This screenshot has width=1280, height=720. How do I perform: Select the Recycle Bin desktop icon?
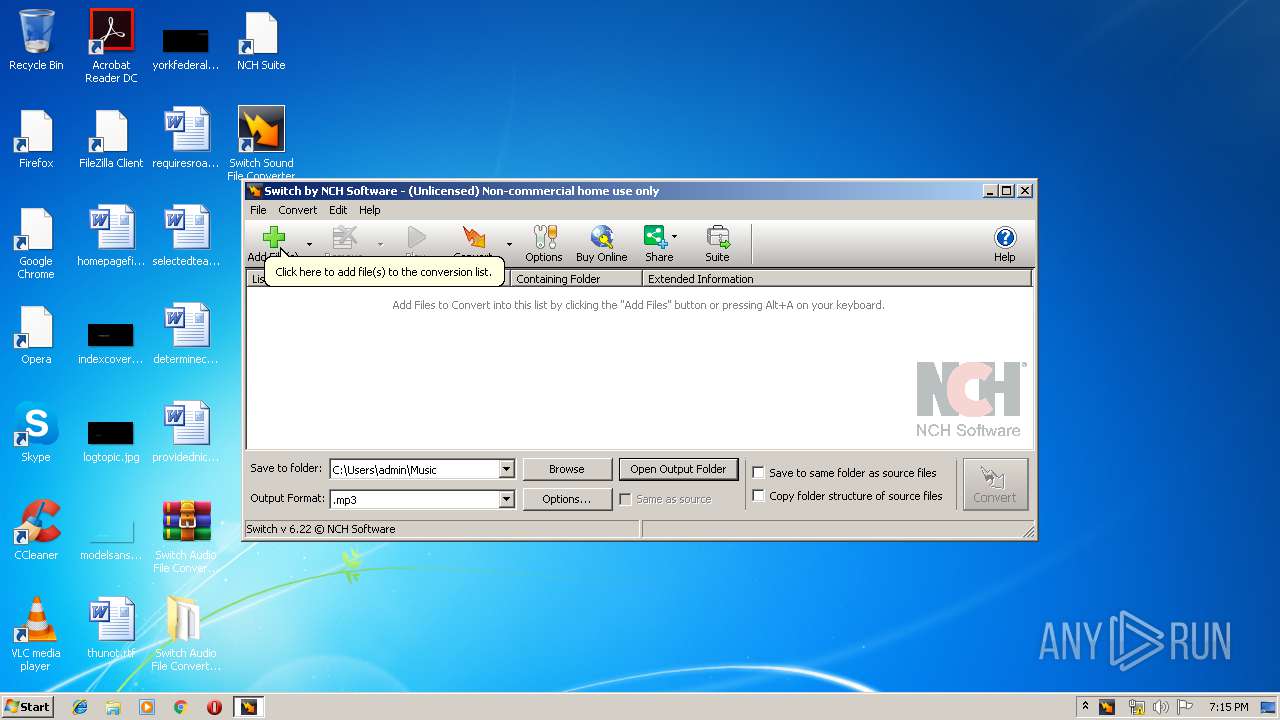tap(36, 40)
